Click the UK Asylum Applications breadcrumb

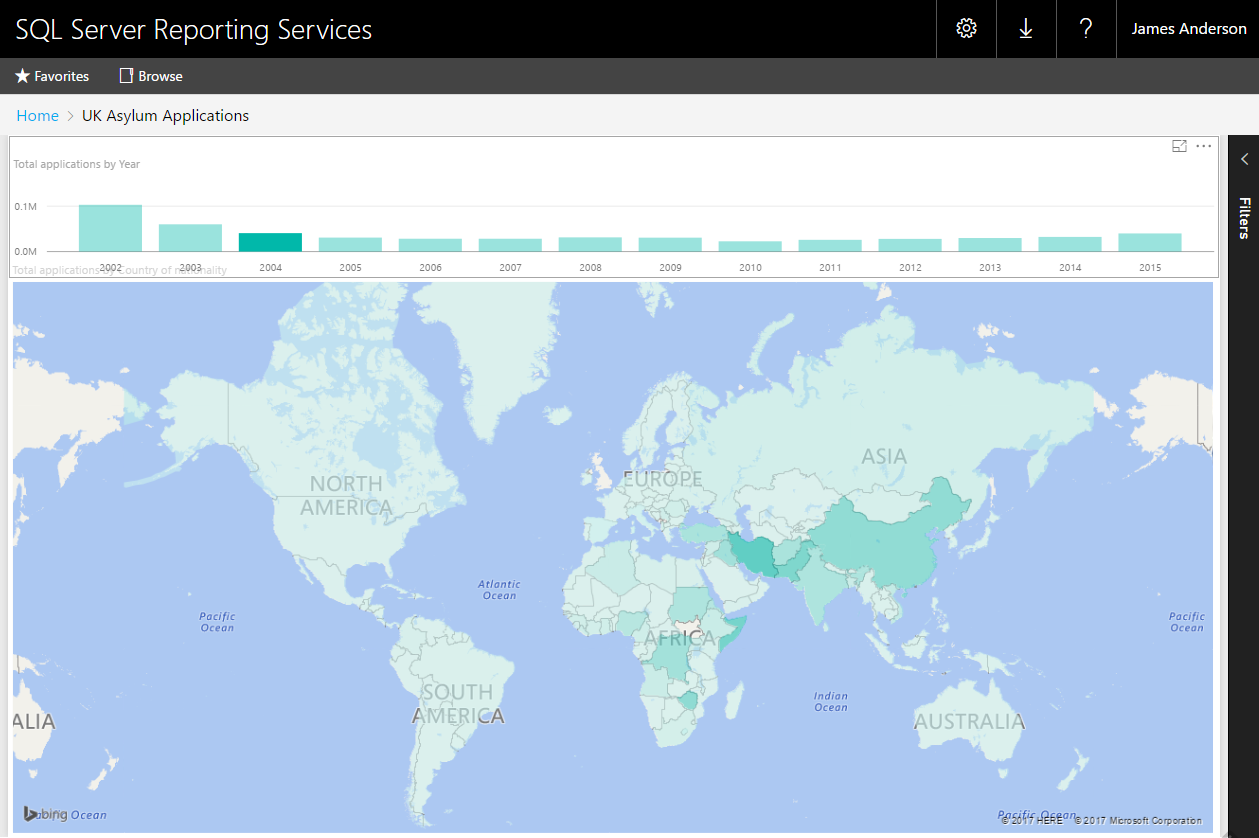[x=165, y=116]
